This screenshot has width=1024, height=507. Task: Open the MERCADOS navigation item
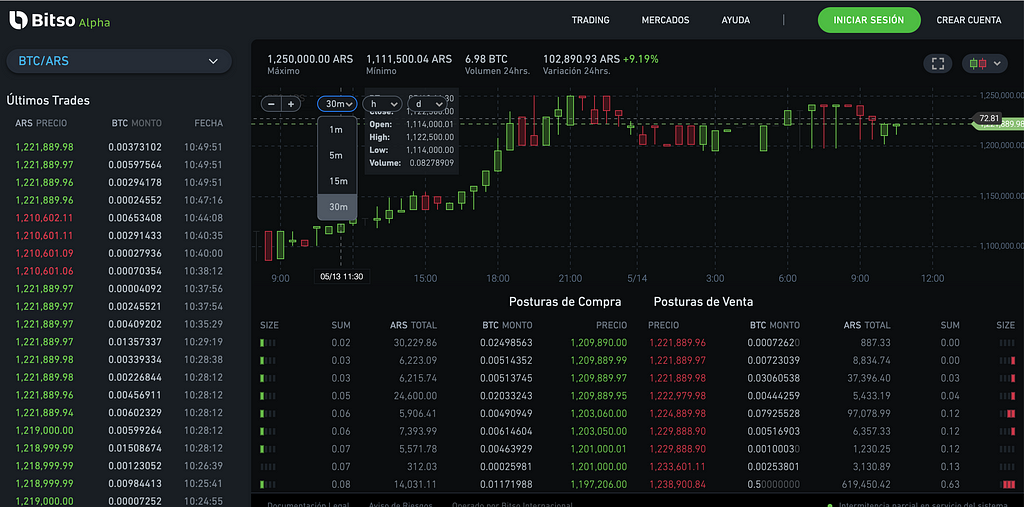click(665, 20)
